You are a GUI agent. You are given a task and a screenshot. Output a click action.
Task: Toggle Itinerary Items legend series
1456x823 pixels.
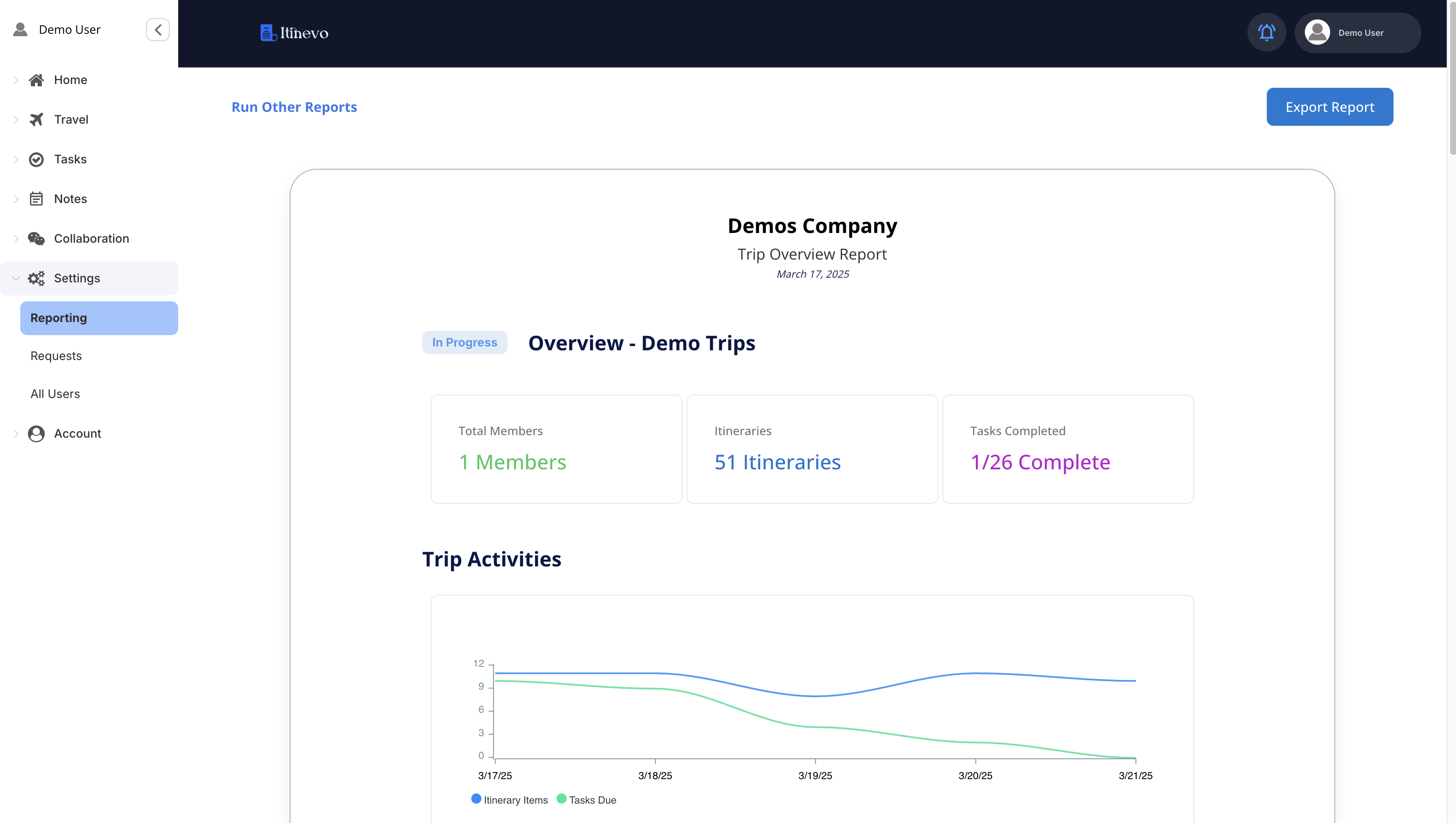pos(509,800)
